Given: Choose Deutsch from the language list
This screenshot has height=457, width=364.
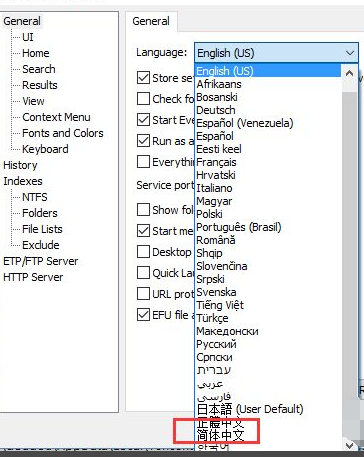Looking at the screenshot, I should [x=216, y=110].
